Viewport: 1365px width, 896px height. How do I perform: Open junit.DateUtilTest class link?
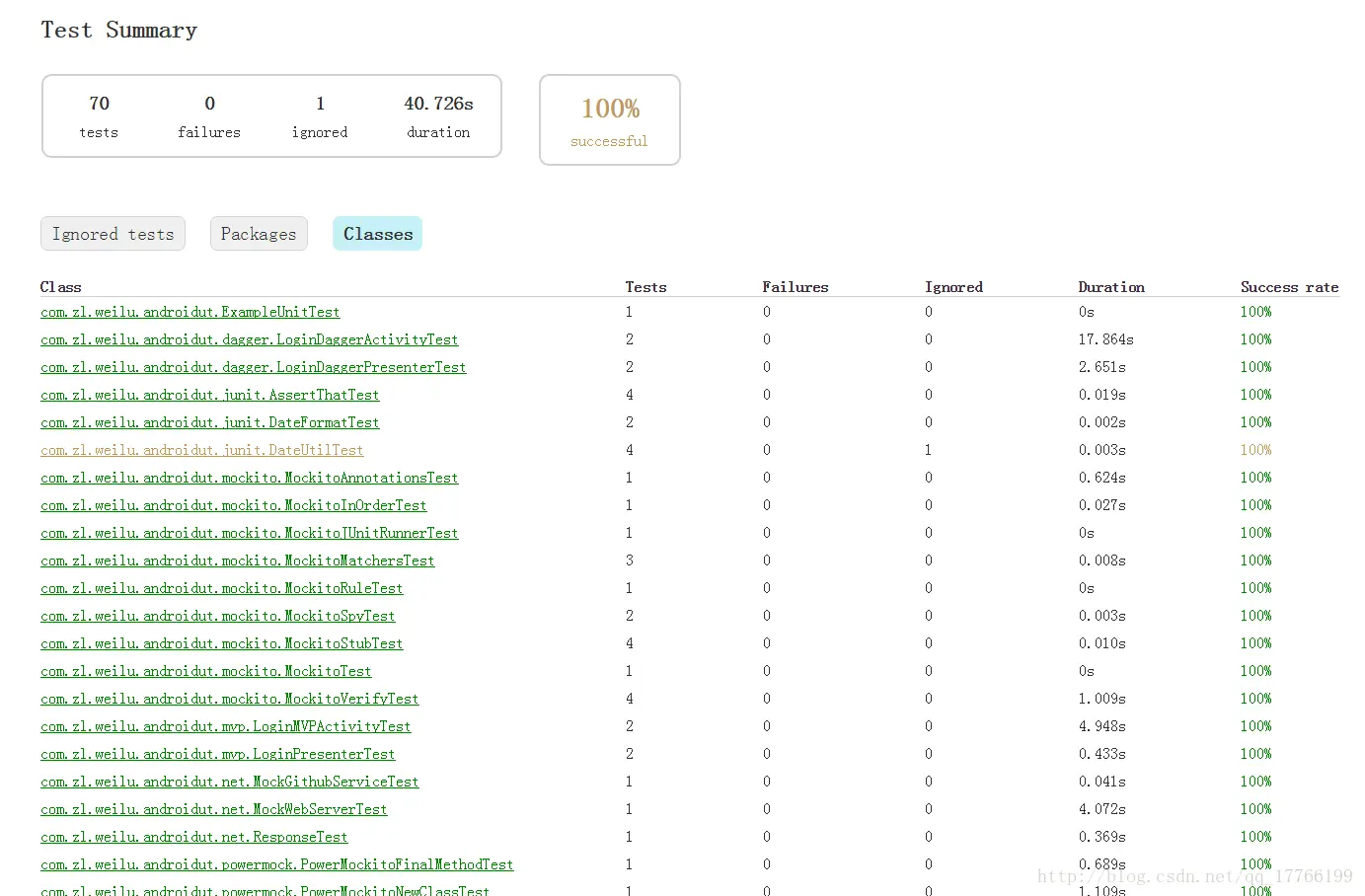pos(202,450)
